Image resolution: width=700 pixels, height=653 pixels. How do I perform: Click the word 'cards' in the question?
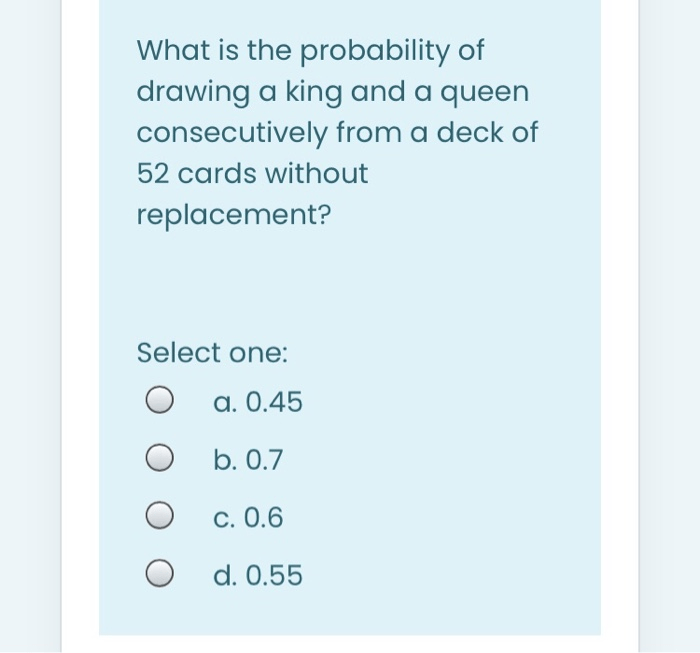coord(217,173)
